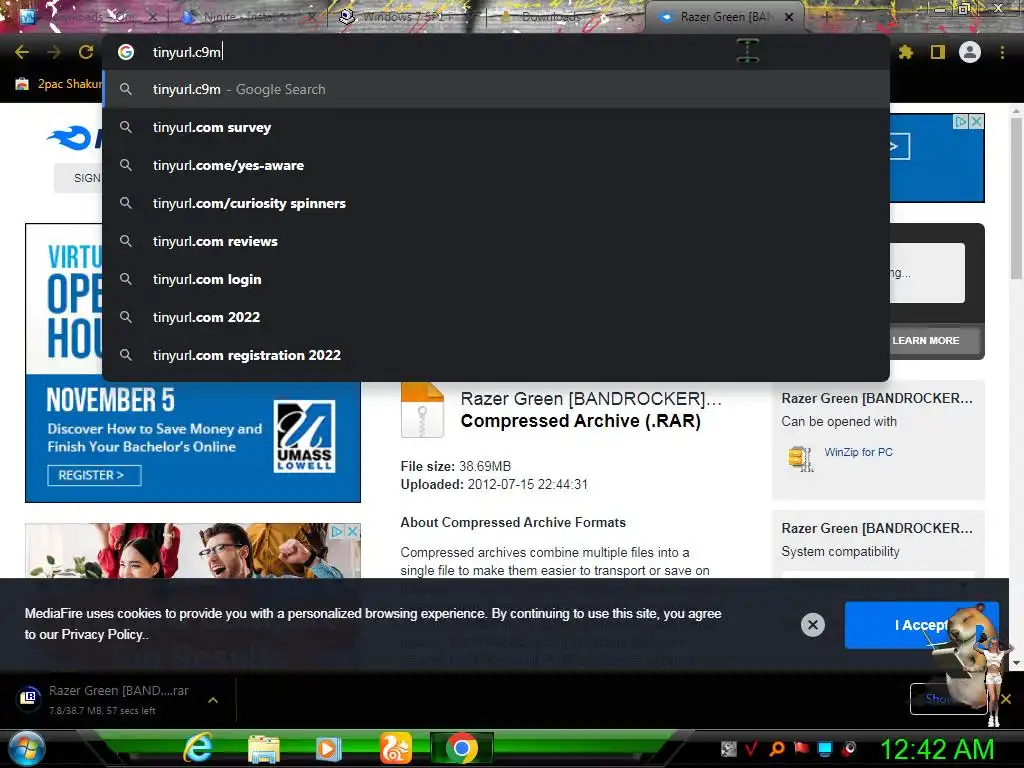Choose 'tinyurl.com registration 2022' suggestion
The width and height of the screenshot is (1024, 768).
pyautogui.click(x=496, y=355)
